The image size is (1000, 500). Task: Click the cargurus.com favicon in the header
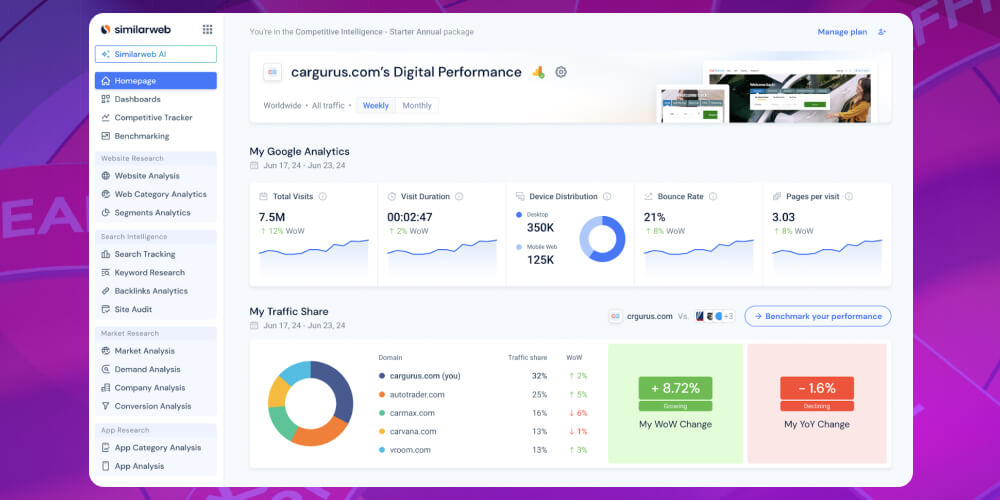click(272, 72)
